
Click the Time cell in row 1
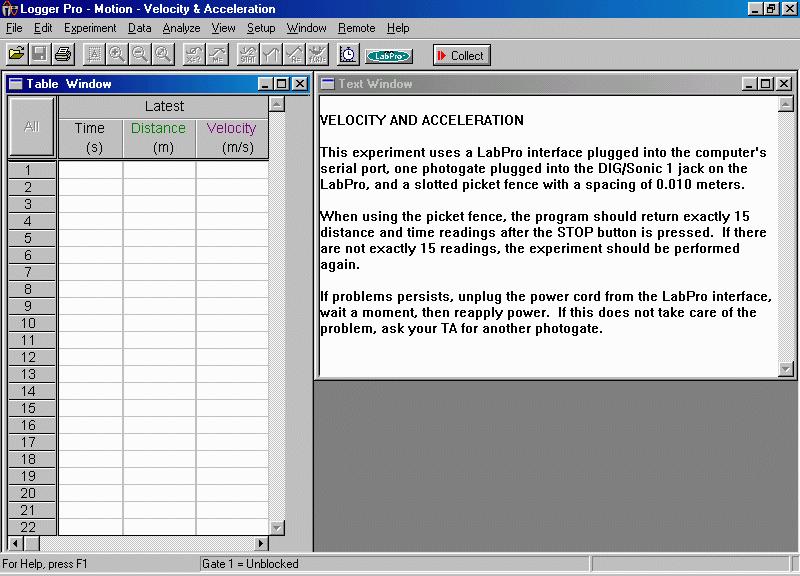tap(91, 170)
